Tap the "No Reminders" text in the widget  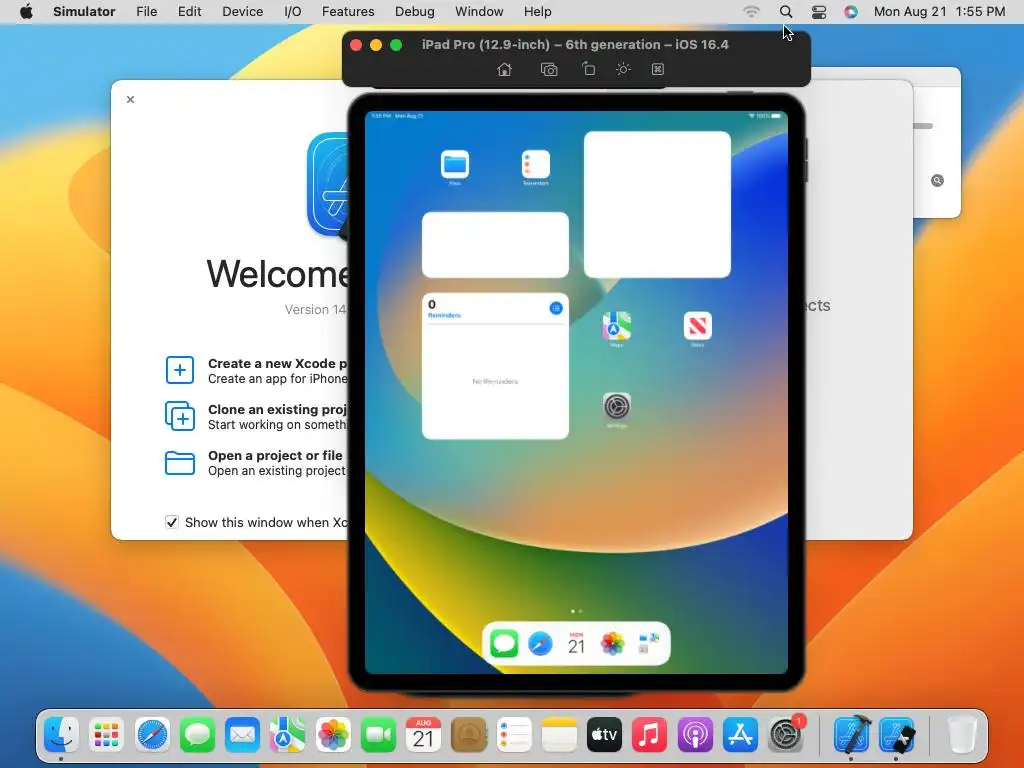(495, 381)
